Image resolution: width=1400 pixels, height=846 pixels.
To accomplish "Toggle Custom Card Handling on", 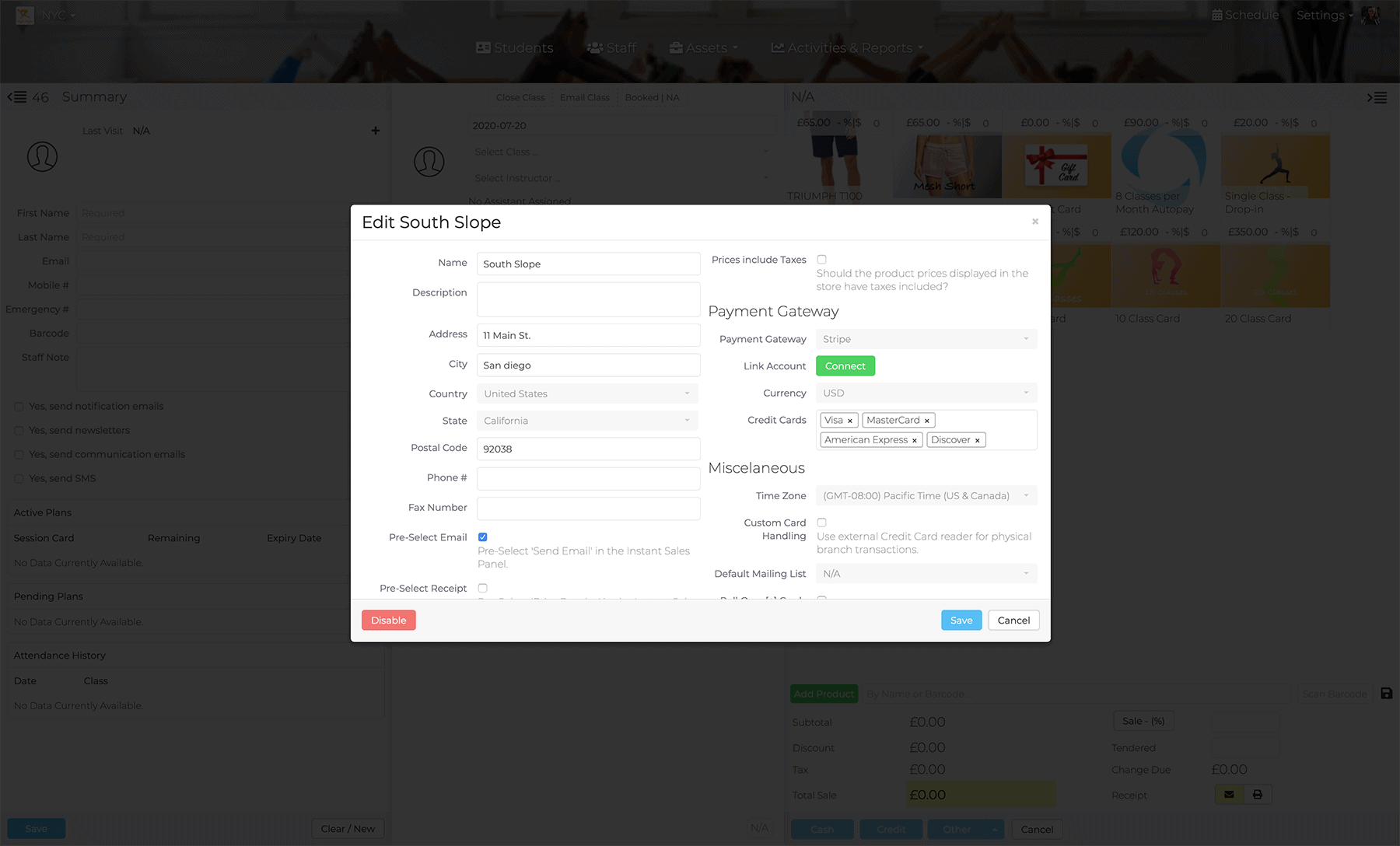I will (822, 523).
